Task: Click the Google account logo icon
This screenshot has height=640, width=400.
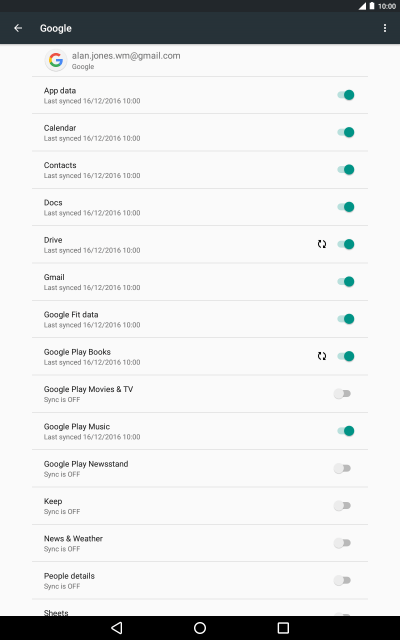Action: click(x=56, y=60)
